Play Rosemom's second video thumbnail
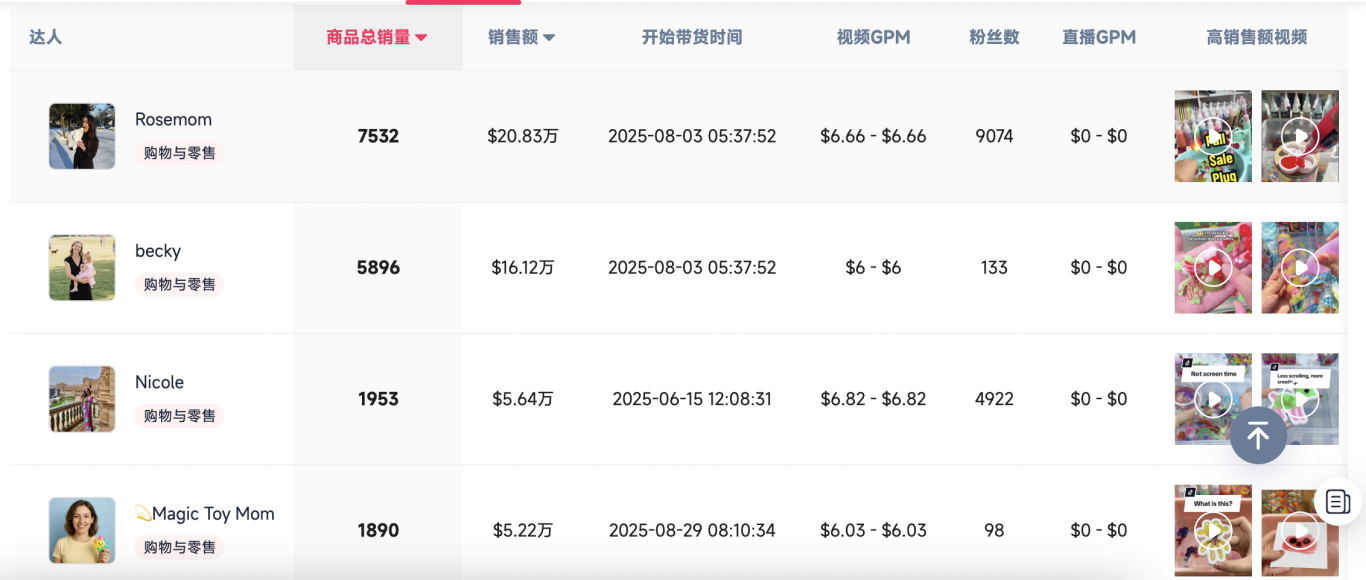This screenshot has height=580, width=1366. [x=1299, y=136]
